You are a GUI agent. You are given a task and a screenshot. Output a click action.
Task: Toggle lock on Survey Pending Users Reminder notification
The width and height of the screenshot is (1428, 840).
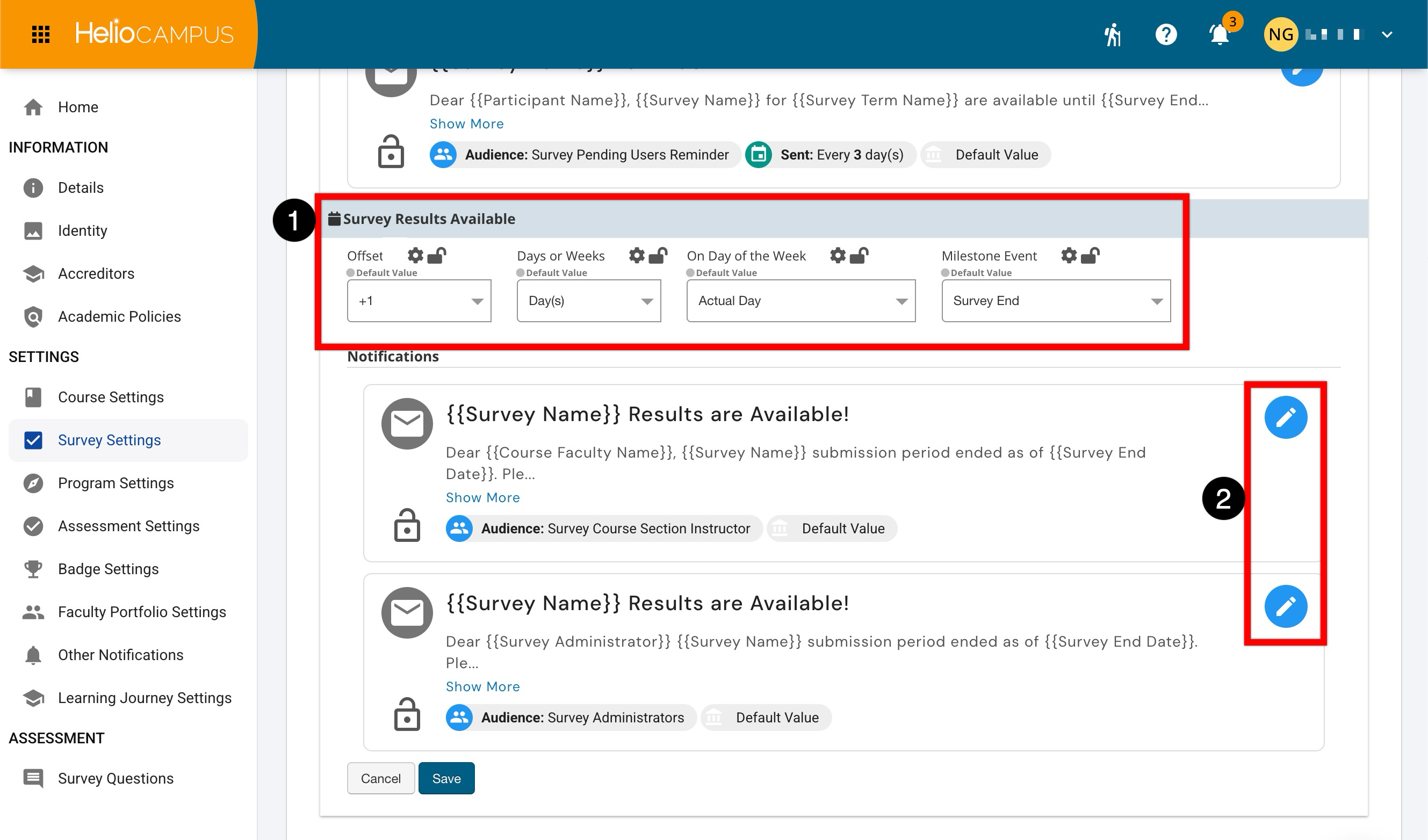pyautogui.click(x=391, y=151)
